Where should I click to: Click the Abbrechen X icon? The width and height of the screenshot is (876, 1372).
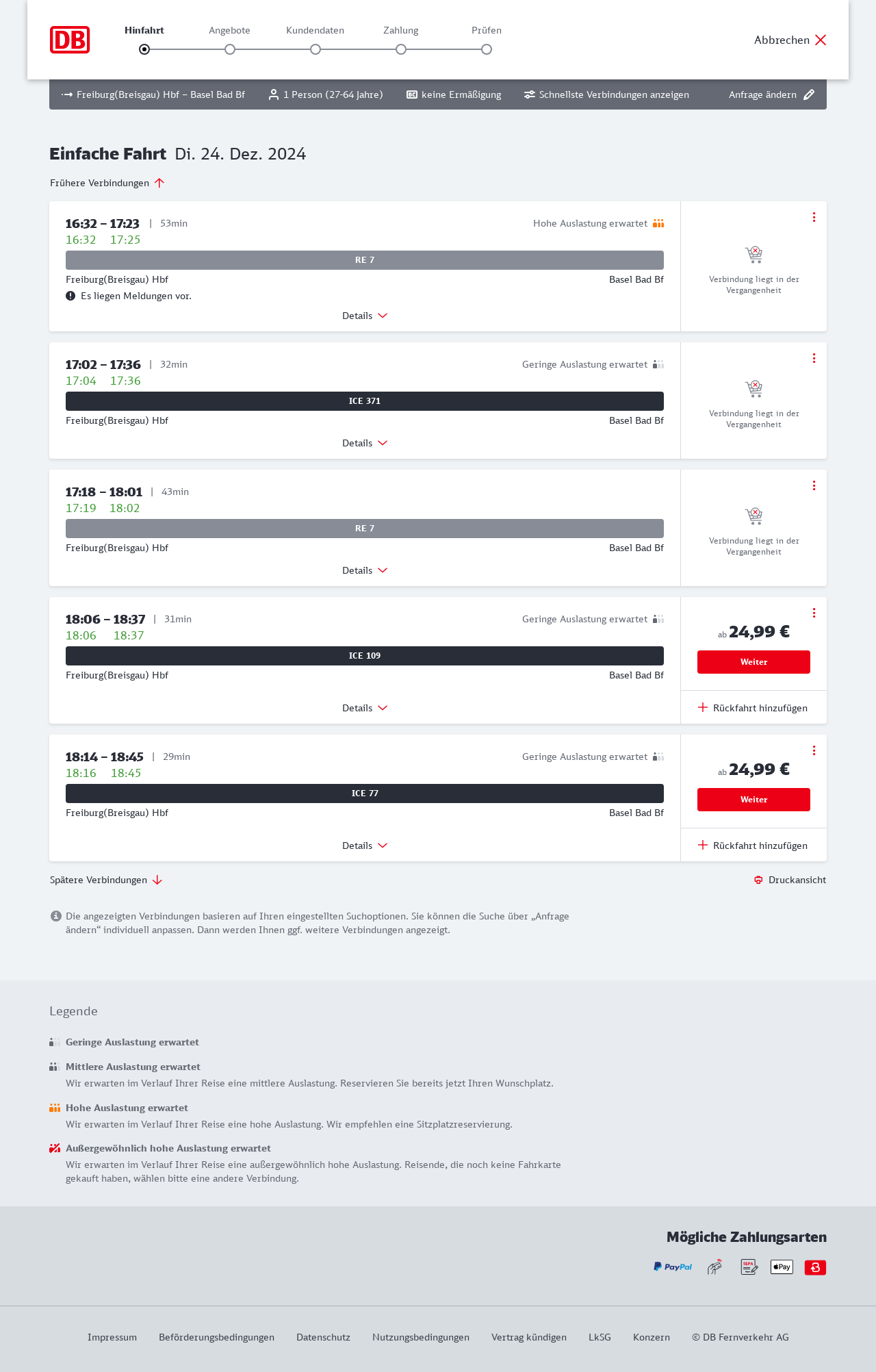pos(821,40)
